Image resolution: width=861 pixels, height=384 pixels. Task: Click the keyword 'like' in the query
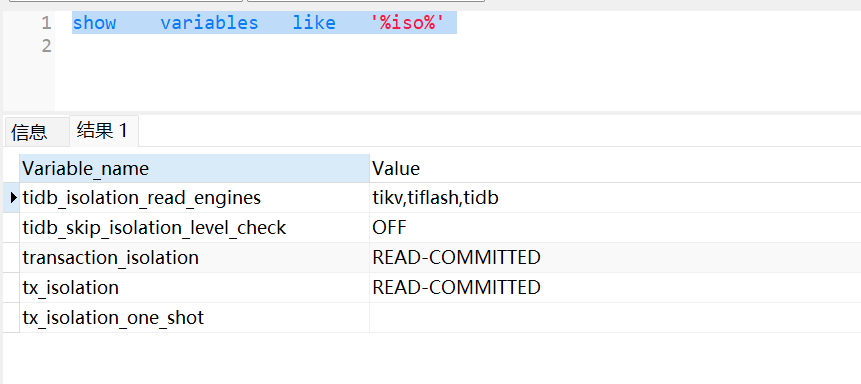click(314, 23)
